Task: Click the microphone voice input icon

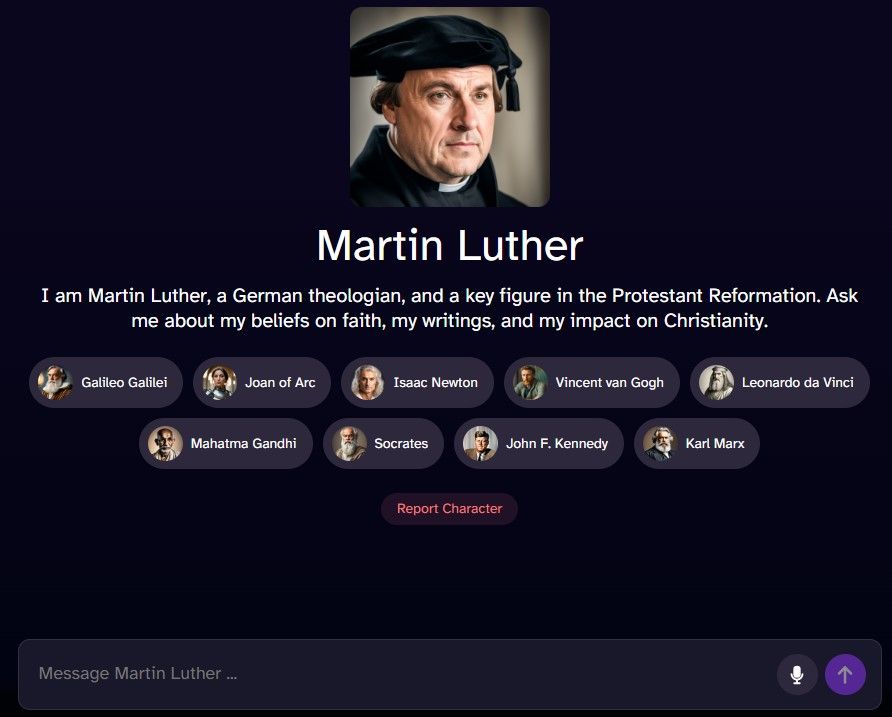Action: (x=797, y=674)
